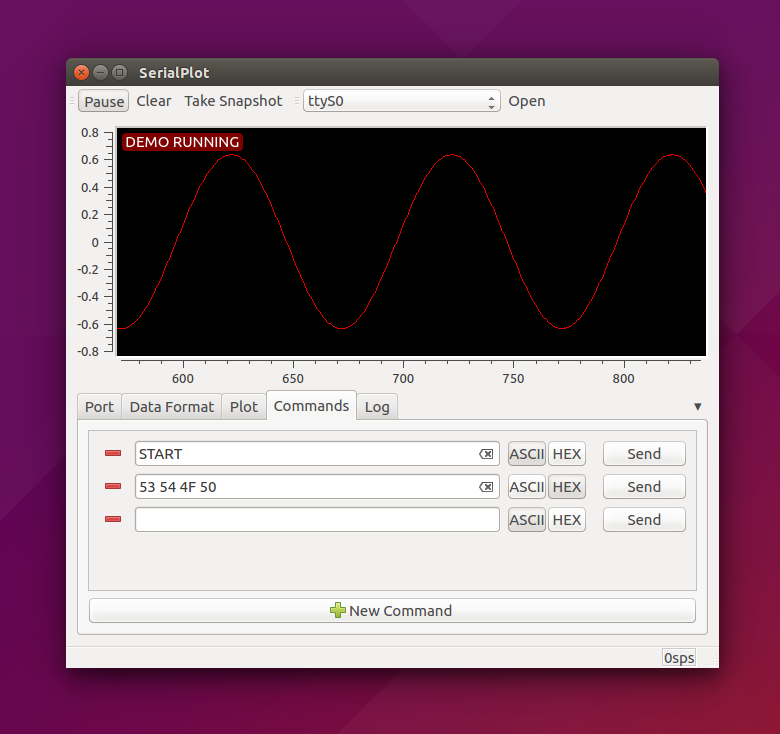Click the 0sps status bar indicator
780x734 pixels.
coord(679,657)
